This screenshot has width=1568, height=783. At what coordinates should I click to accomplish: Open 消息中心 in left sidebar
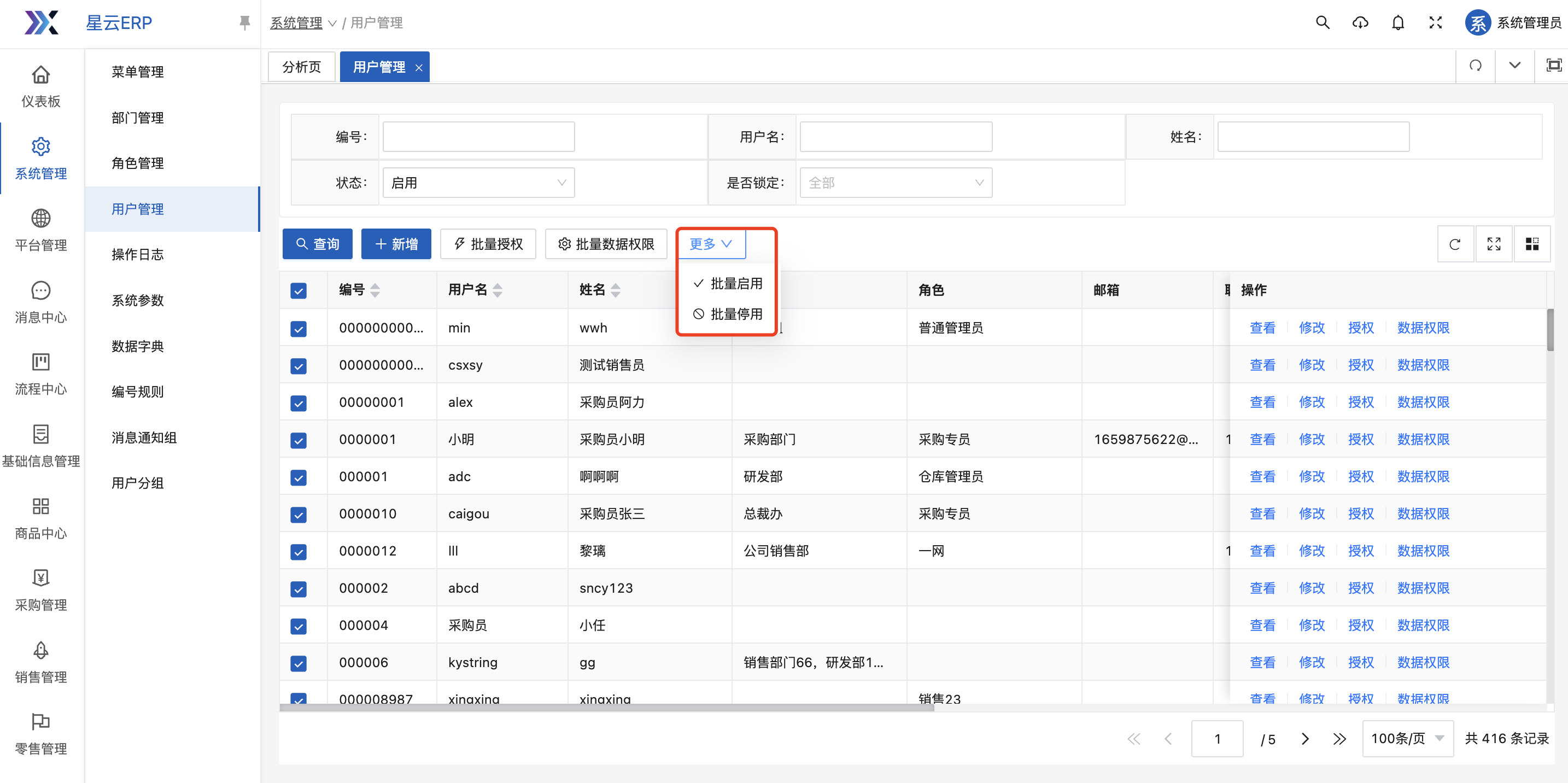[41, 302]
